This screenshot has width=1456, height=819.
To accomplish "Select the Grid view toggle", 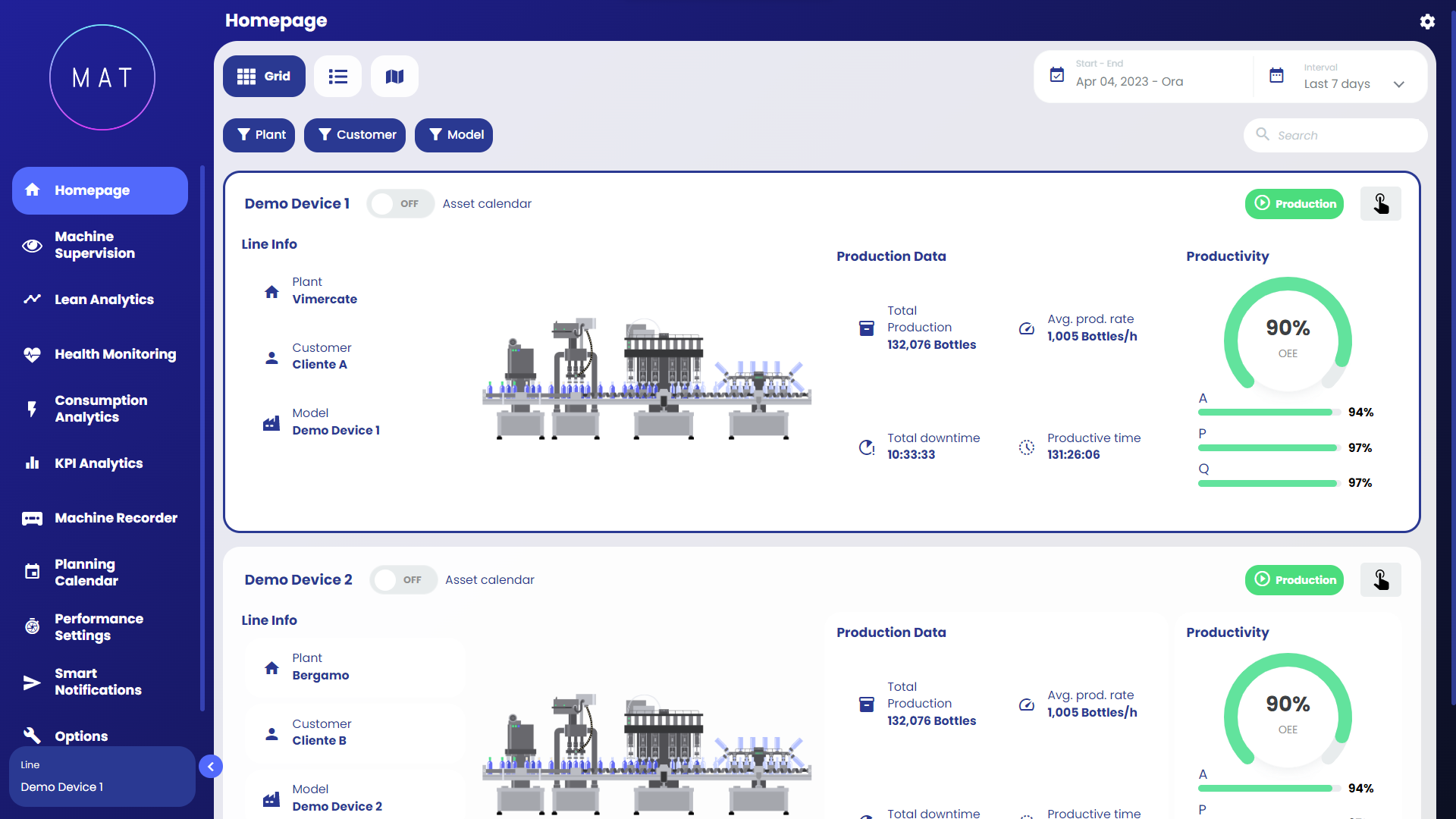I will click(x=264, y=77).
